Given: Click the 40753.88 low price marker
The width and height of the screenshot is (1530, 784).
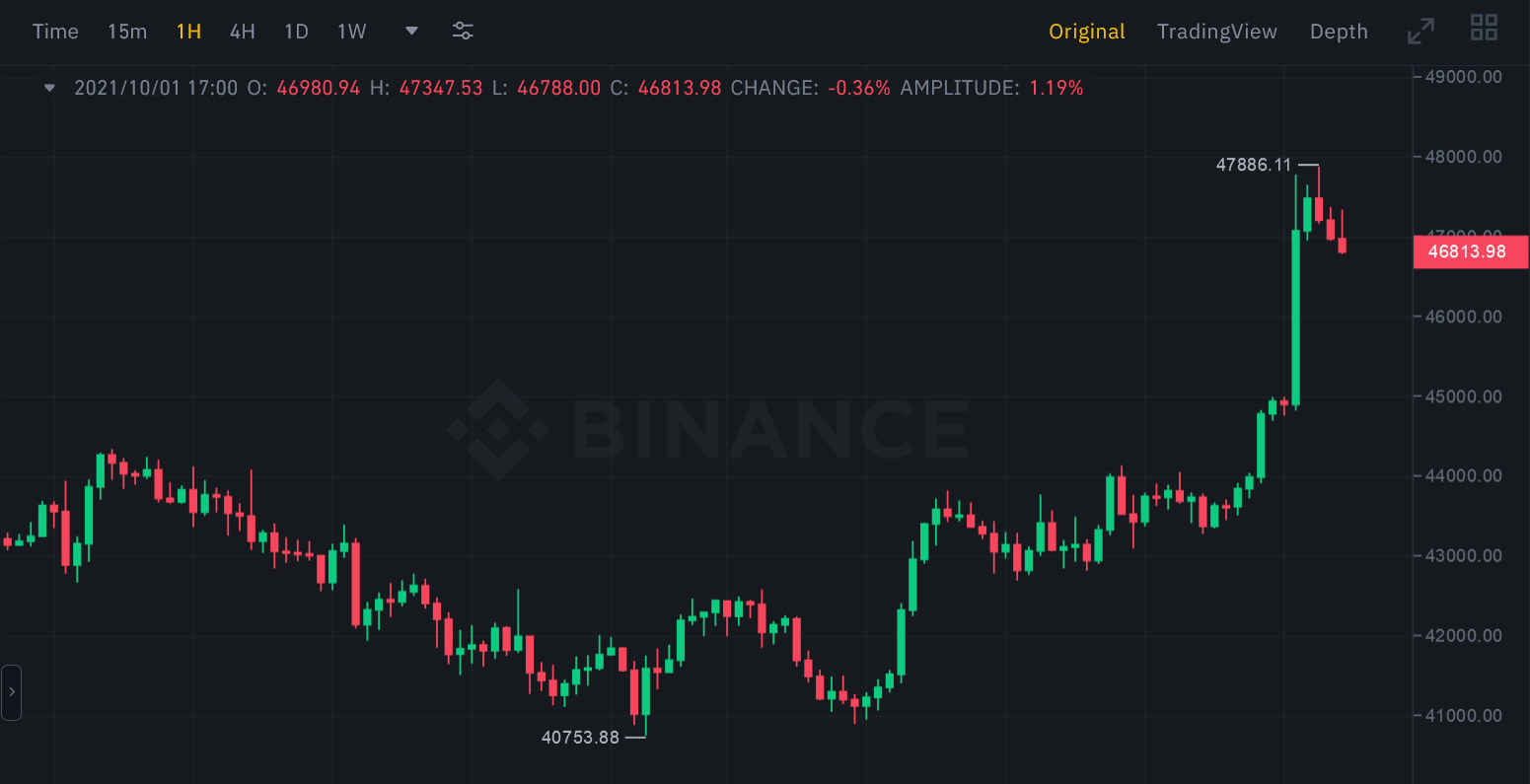Looking at the screenshot, I should pos(580,737).
